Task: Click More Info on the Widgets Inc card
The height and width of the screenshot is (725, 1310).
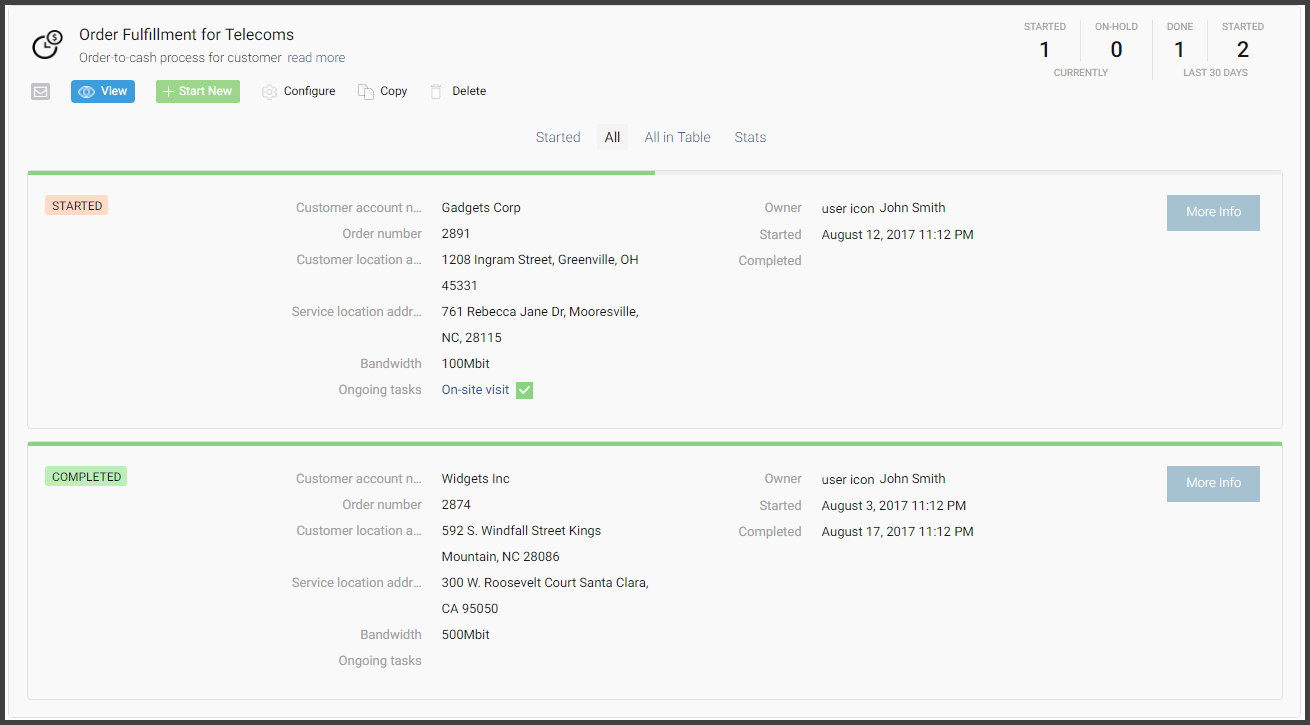Action: tap(1213, 483)
